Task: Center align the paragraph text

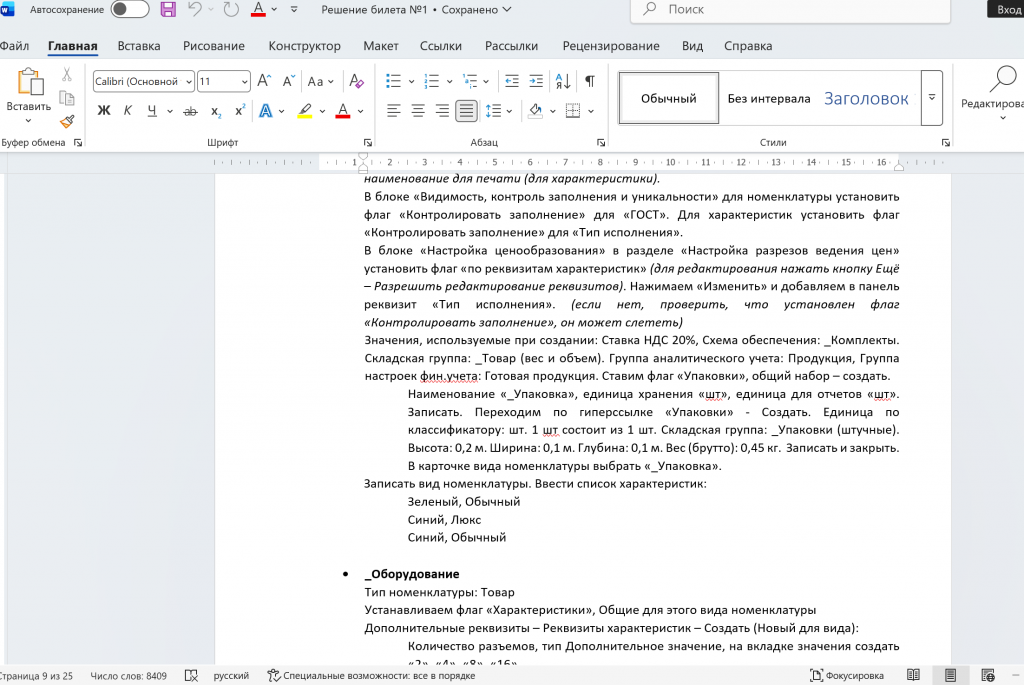Action: (418, 111)
